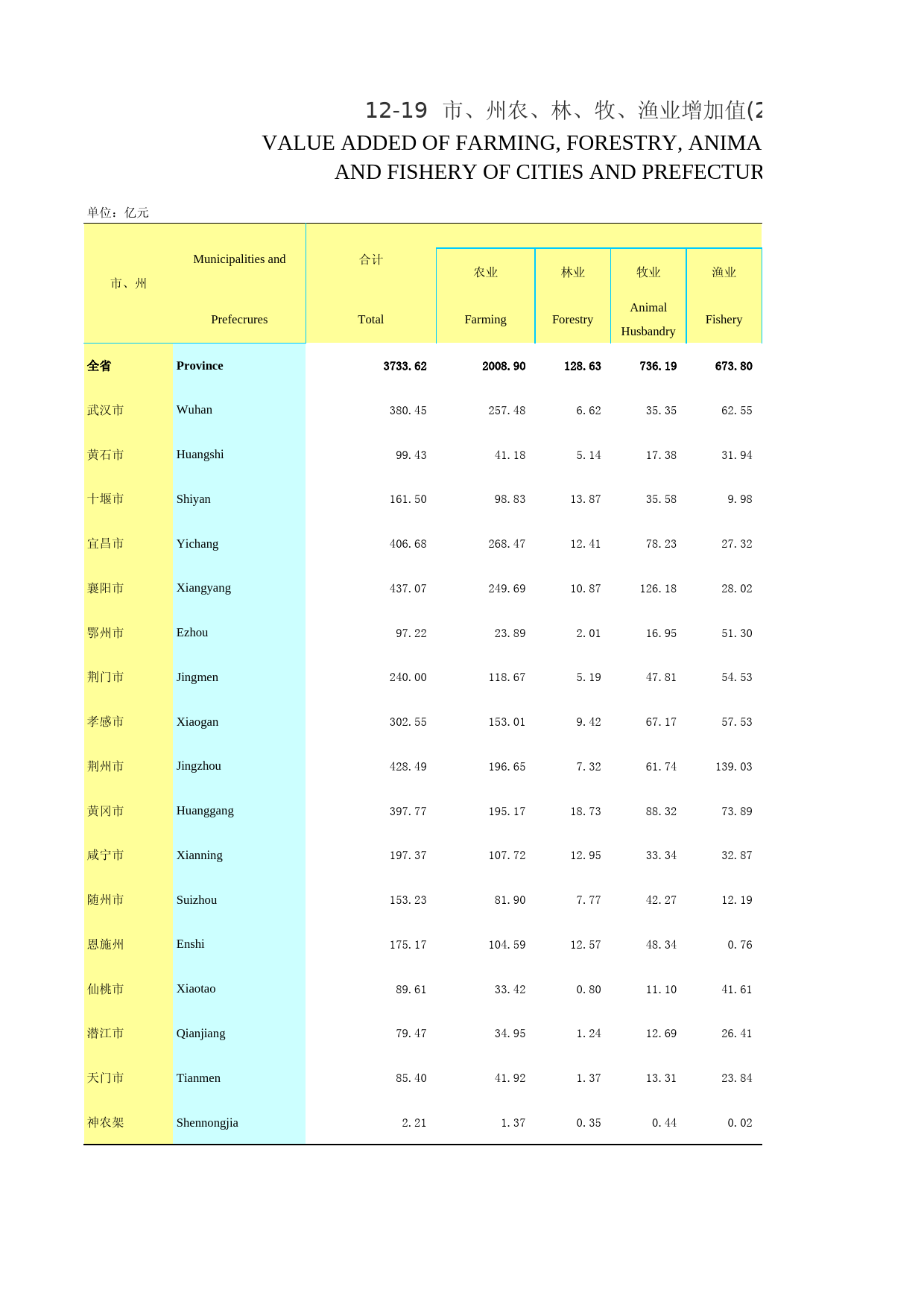Viewport: 924px width, 1307px height.
Task: Click the Suizhou row label
Action: tap(197, 900)
